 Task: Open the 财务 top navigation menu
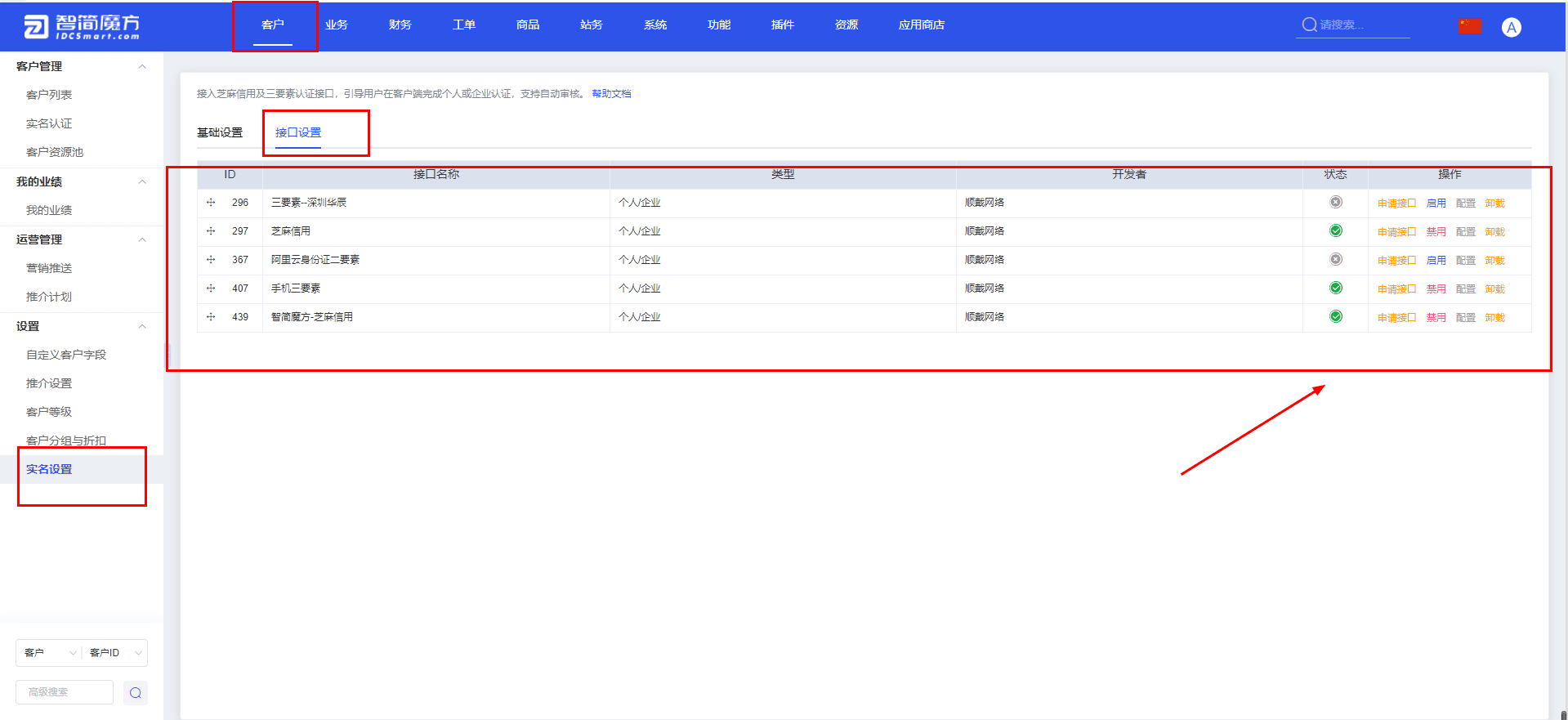coord(400,25)
